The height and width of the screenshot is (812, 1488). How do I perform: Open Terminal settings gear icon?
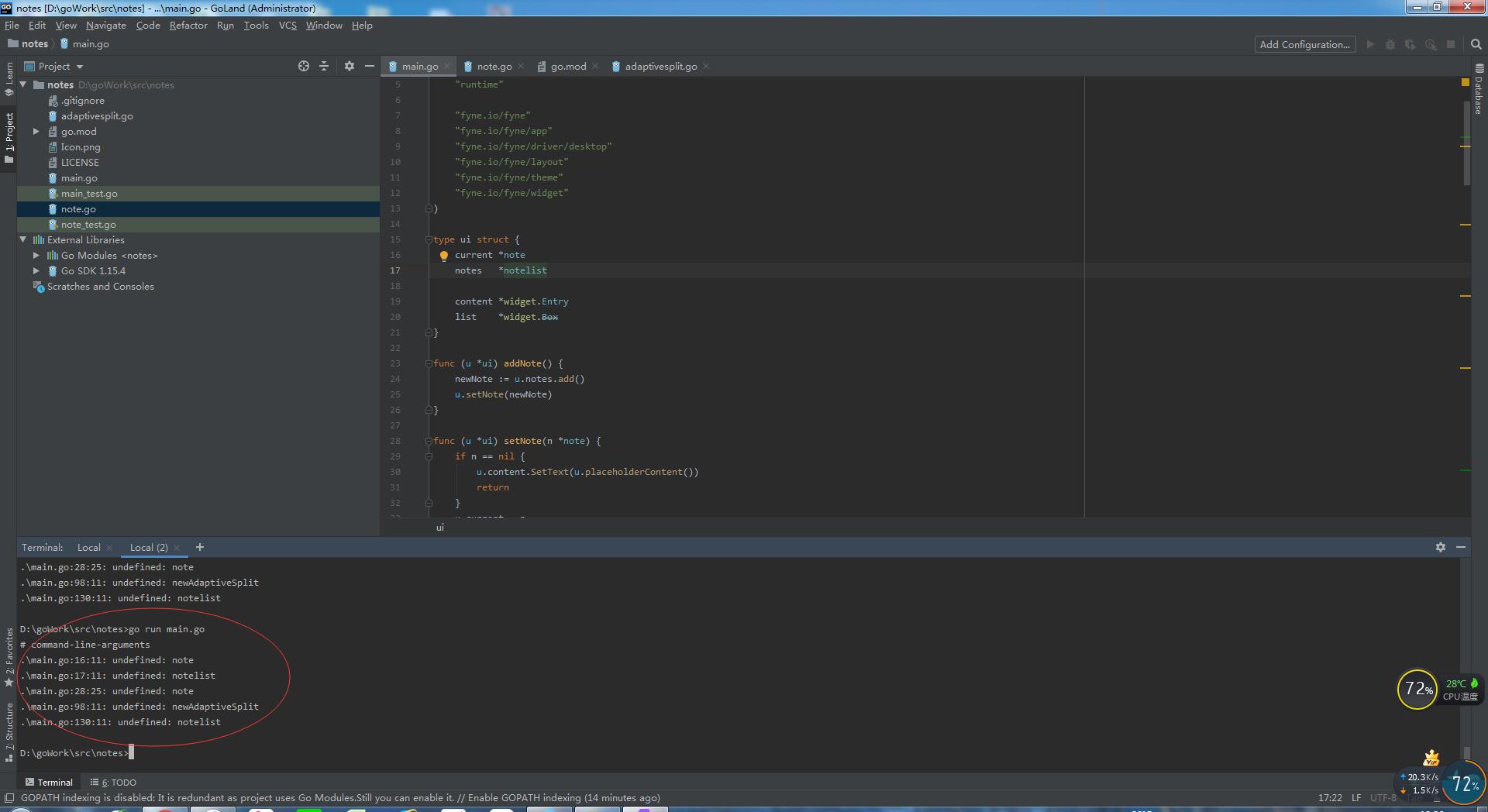(1441, 547)
